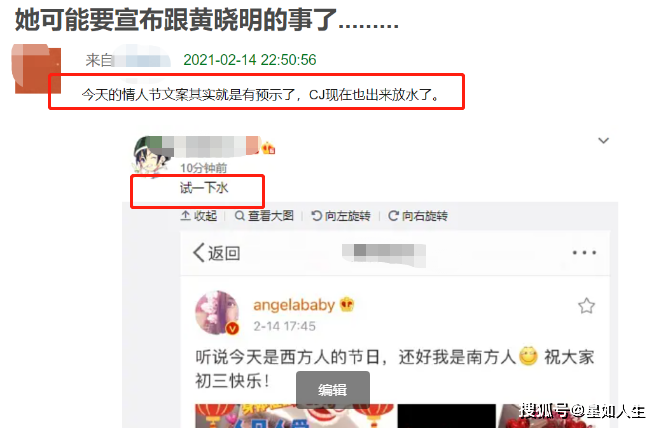Click the upload arrow icon beside 收起
The image size is (660, 428).
pos(185,216)
